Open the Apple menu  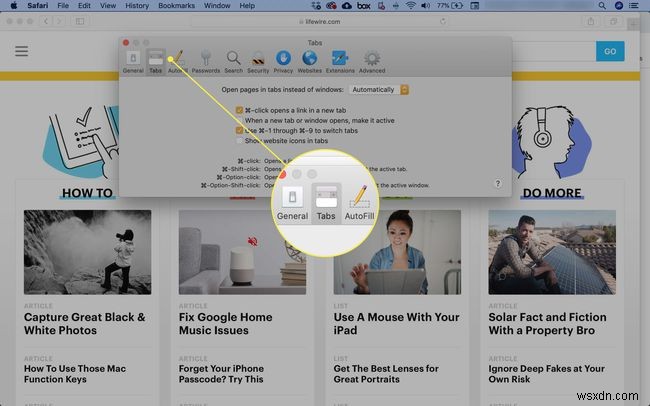(x=13, y=5)
